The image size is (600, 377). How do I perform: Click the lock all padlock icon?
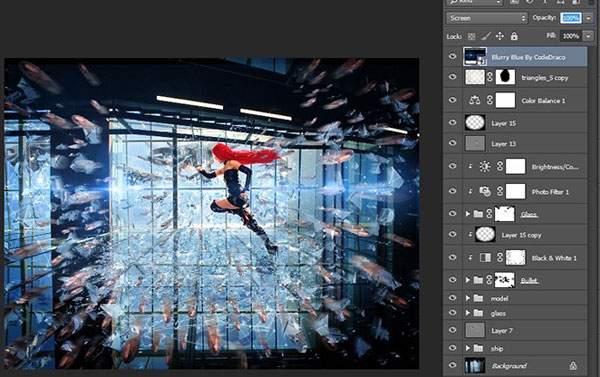pos(514,36)
